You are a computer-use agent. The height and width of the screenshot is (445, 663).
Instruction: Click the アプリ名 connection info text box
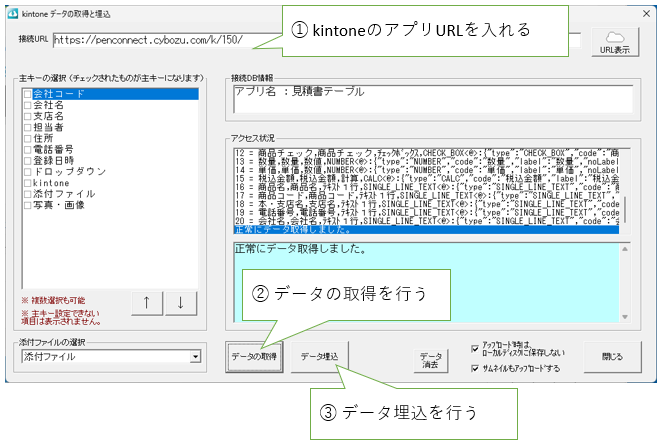(x=433, y=99)
